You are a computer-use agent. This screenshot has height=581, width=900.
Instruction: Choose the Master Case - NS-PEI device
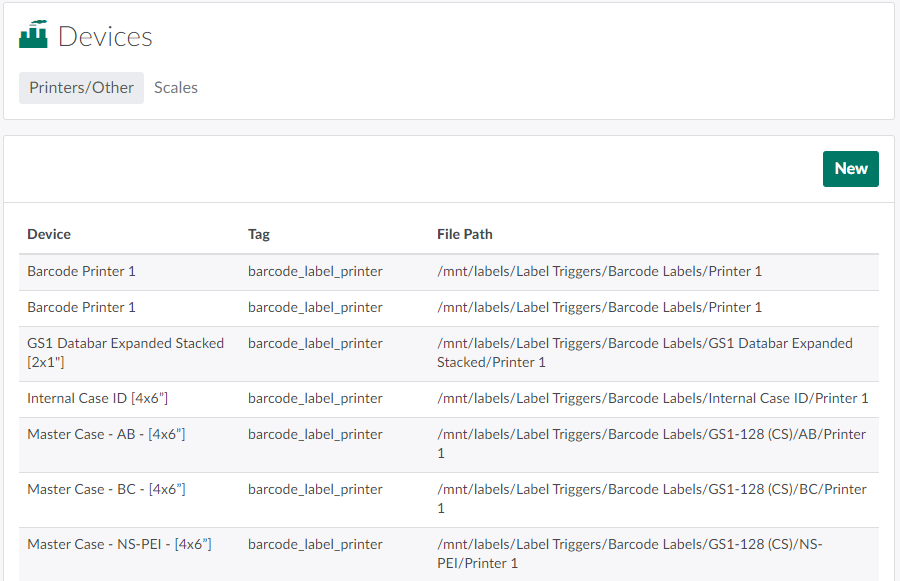click(119, 544)
